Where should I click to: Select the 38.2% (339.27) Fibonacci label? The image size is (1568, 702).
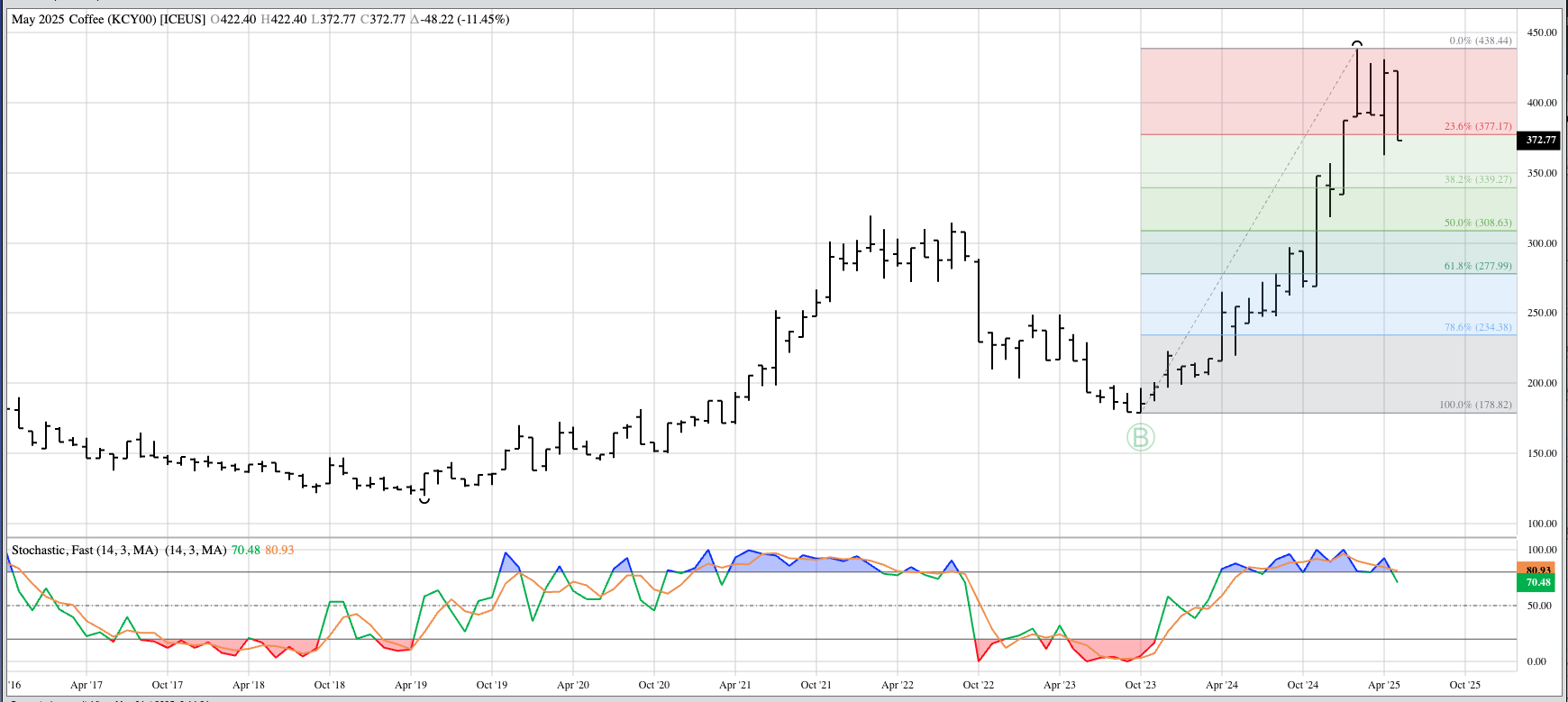pos(1478,179)
